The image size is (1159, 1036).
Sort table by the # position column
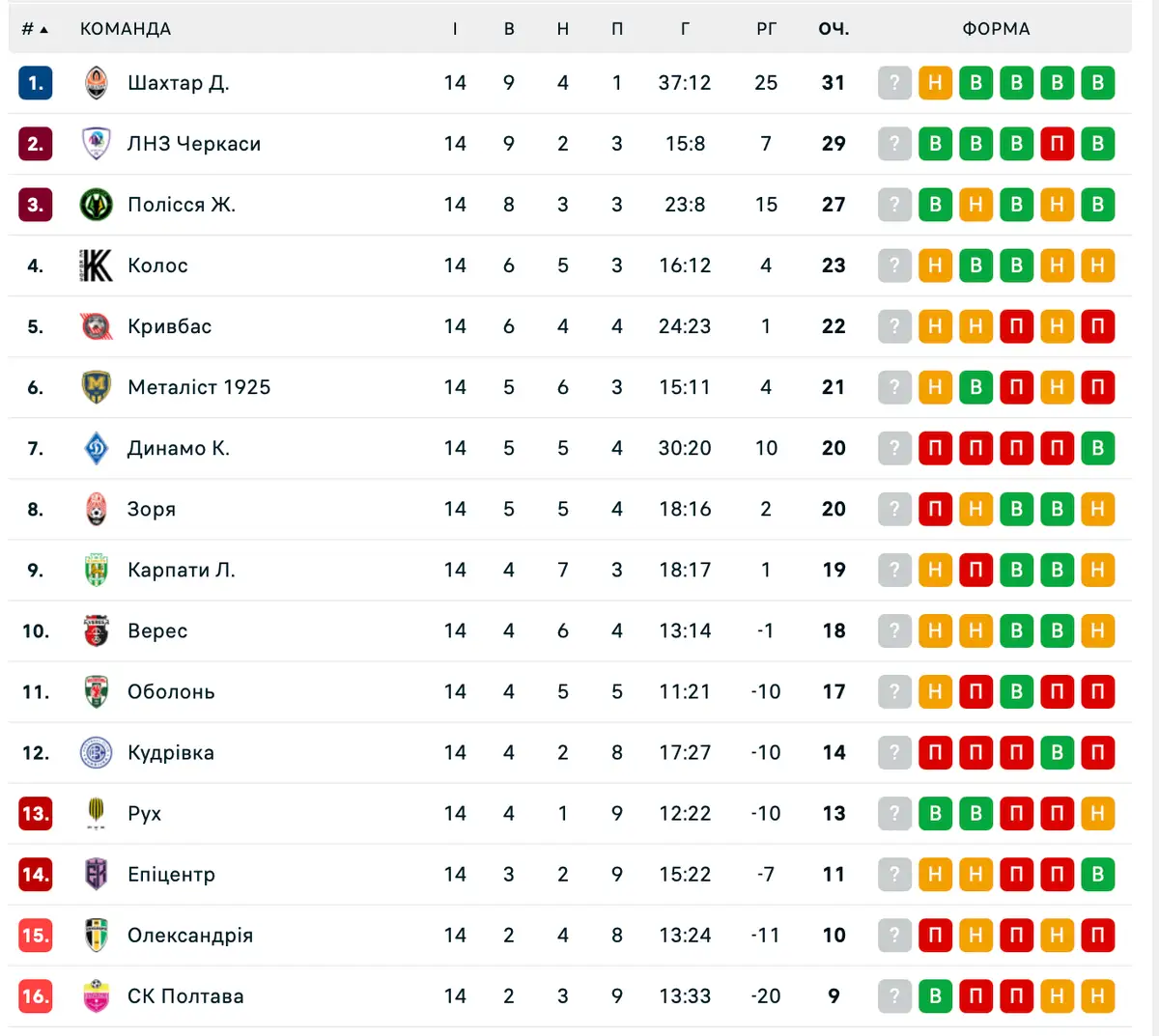point(35,29)
